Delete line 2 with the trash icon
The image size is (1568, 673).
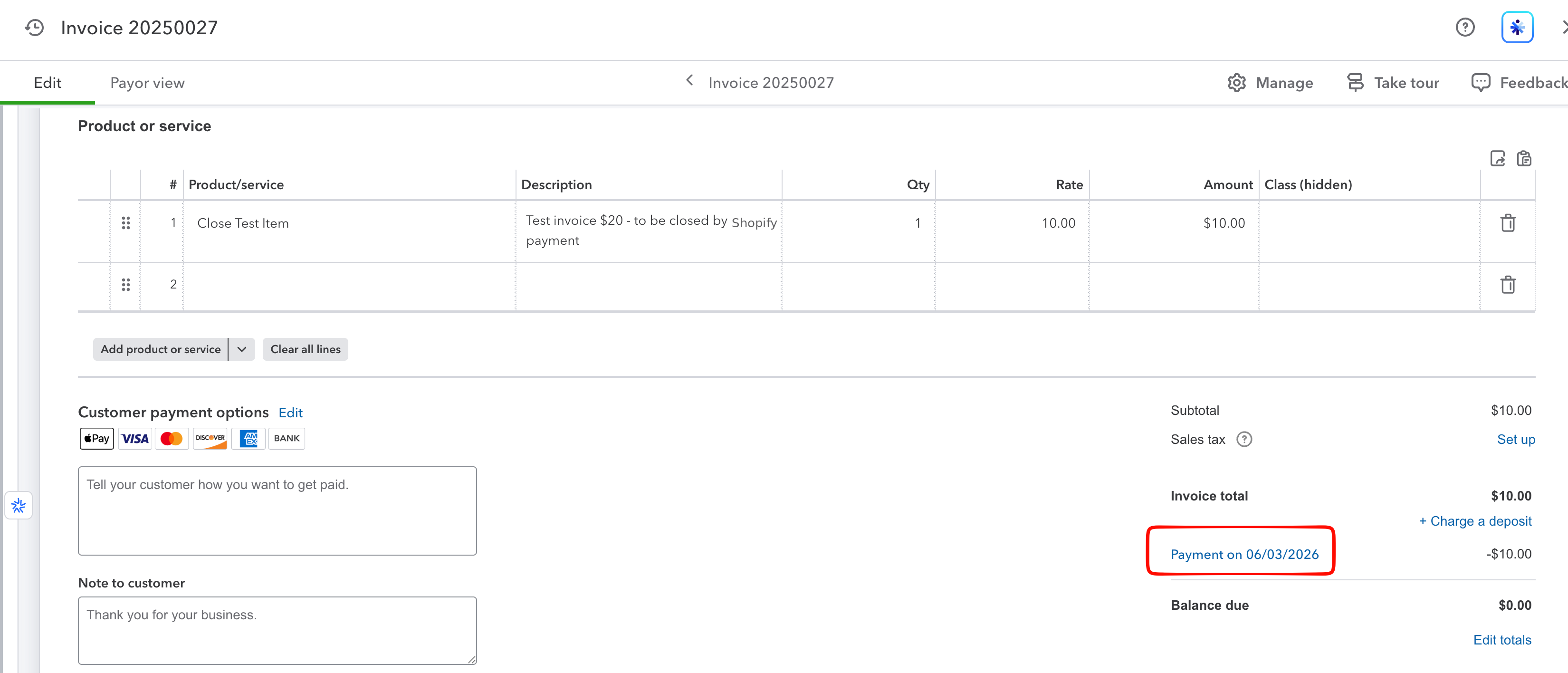pyautogui.click(x=1508, y=284)
